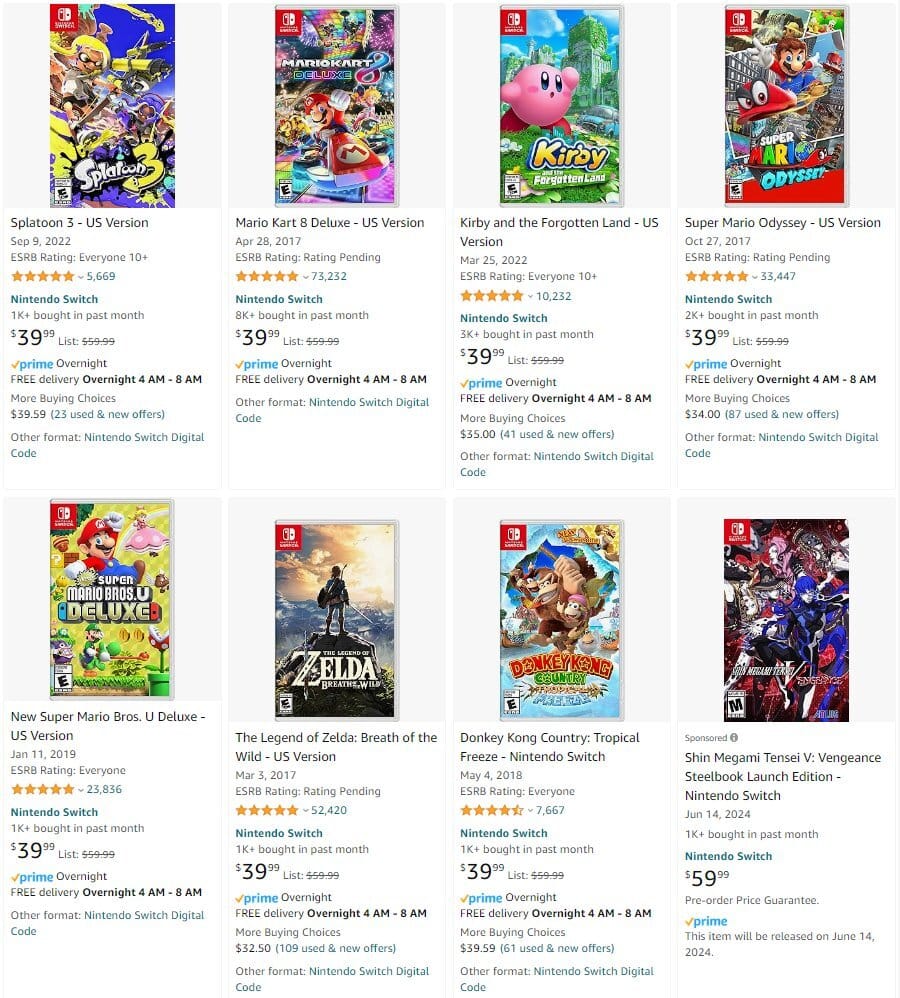Expand the star rating chevron for Mario Kart 8 Deluxe
The height and width of the screenshot is (998, 900).
306,277
